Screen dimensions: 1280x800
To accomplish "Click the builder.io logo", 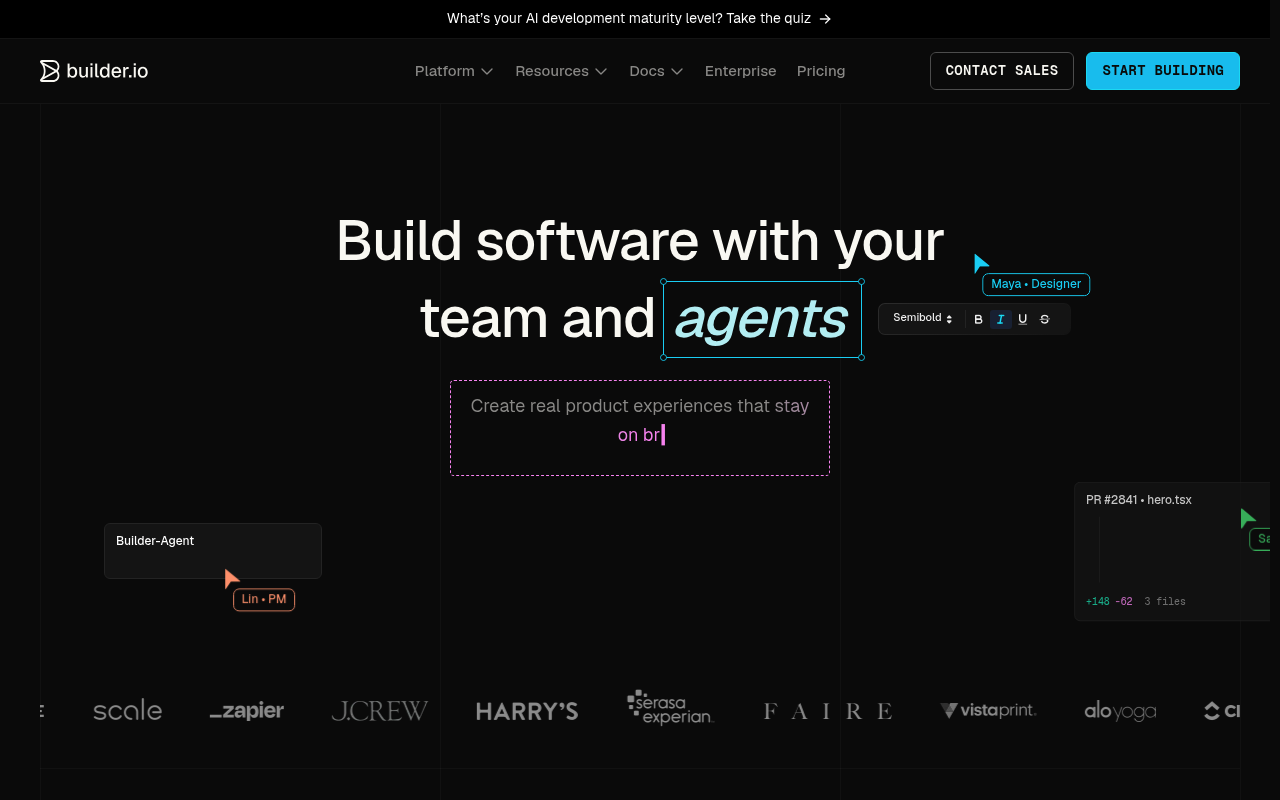I will [94, 71].
